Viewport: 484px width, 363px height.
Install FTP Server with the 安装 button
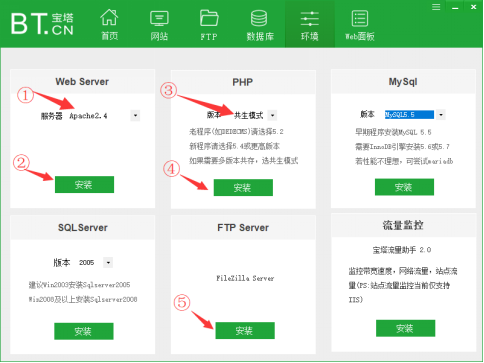point(245,330)
